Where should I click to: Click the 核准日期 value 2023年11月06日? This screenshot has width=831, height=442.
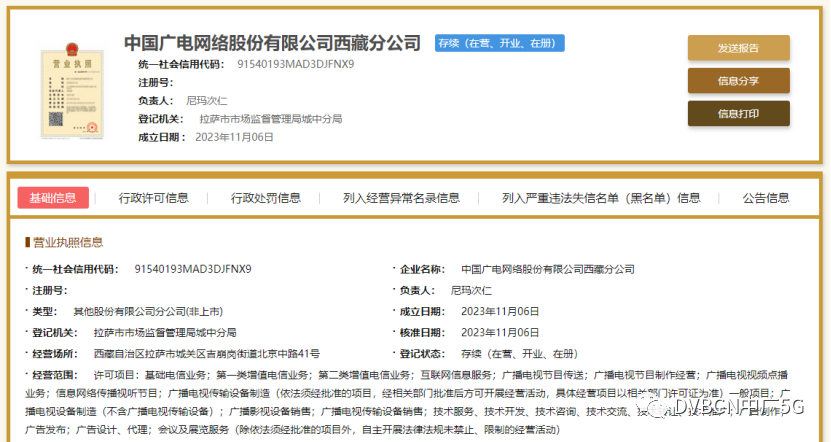[500, 333]
